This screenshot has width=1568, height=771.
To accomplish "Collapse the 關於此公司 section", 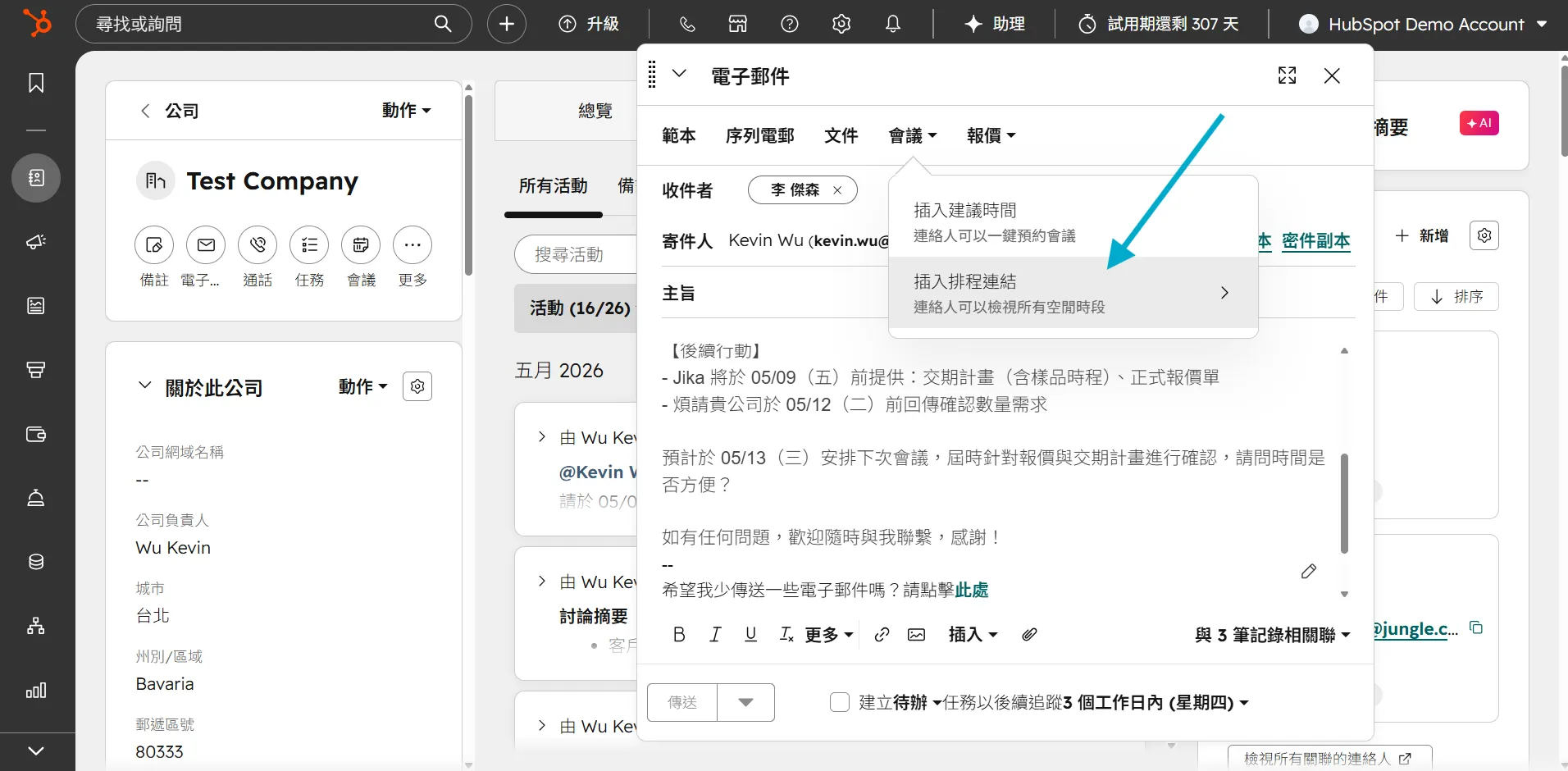I will click(145, 385).
